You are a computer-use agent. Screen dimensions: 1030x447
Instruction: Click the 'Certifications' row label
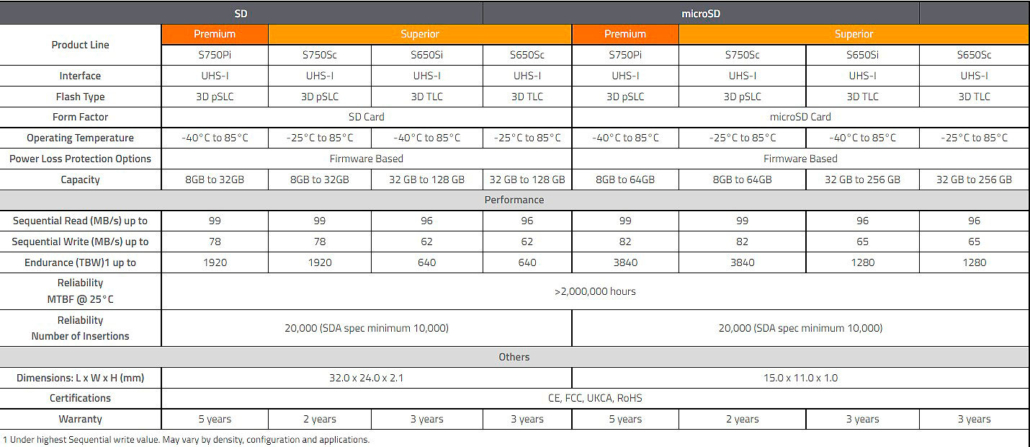pyautogui.click(x=80, y=398)
